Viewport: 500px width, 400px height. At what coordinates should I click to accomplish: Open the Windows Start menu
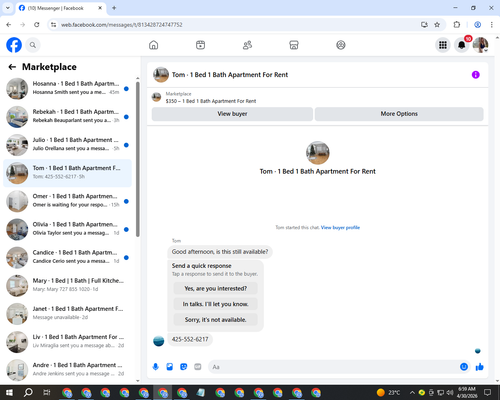coord(9,393)
